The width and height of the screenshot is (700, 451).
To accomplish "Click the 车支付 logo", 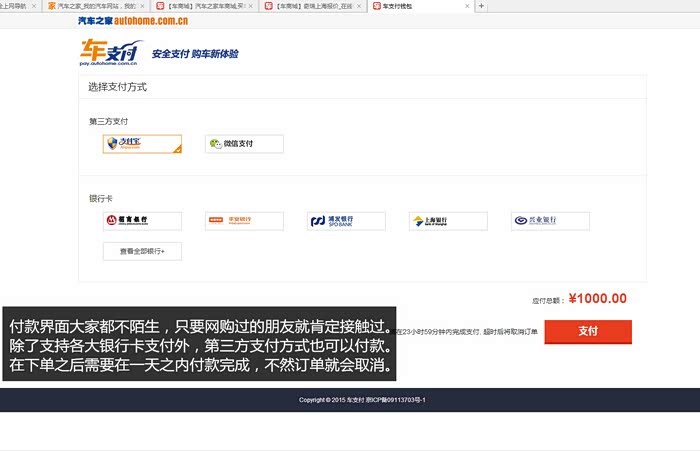I will [x=111, y=53].
